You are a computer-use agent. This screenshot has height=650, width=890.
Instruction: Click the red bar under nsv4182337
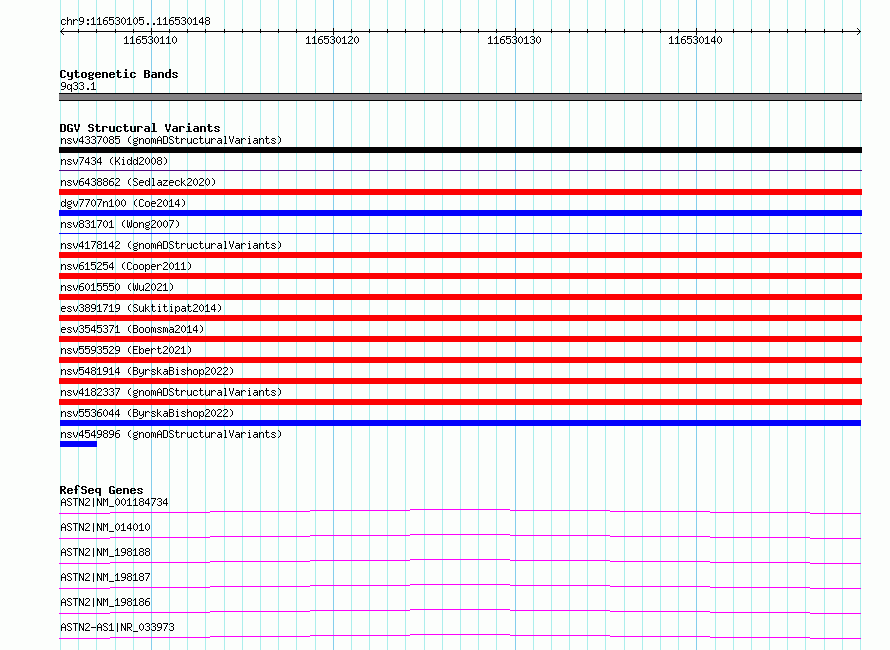pyautogui.click(x=460, y=402)
